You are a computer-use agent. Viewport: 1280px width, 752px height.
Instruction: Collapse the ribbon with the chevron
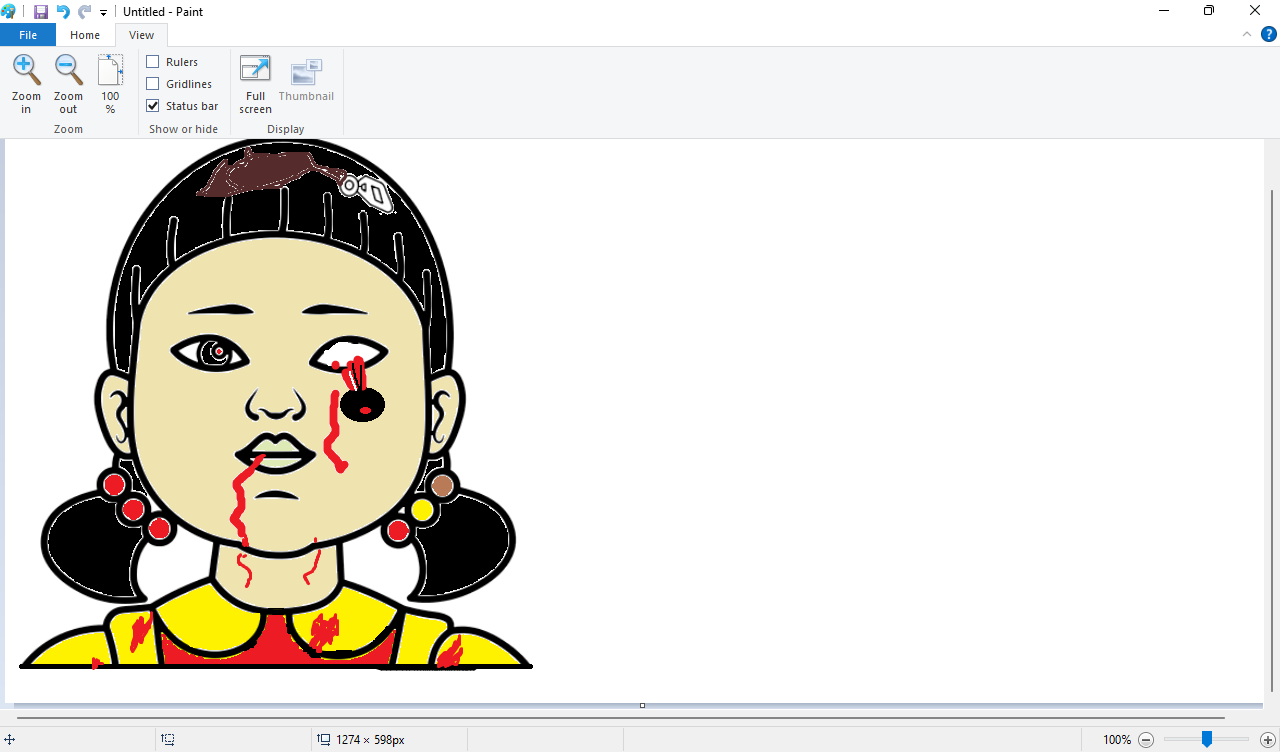tap(1247, 34)
